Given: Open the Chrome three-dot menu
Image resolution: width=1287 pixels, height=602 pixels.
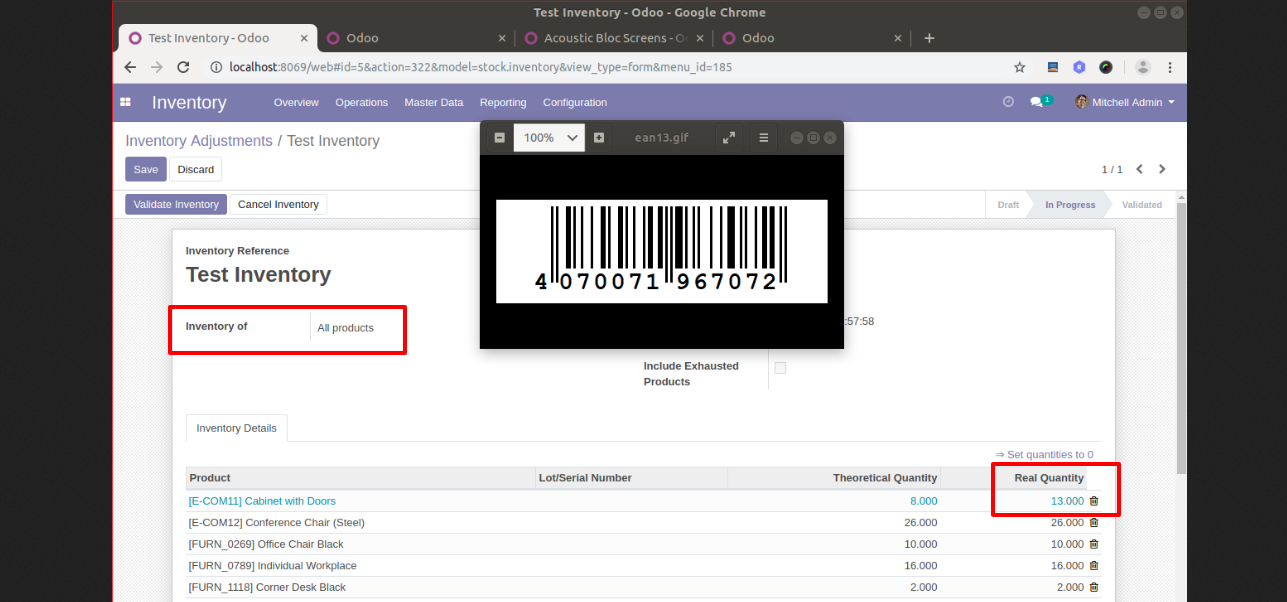Looking at the screenshot, I should (x=1170, y=67).
